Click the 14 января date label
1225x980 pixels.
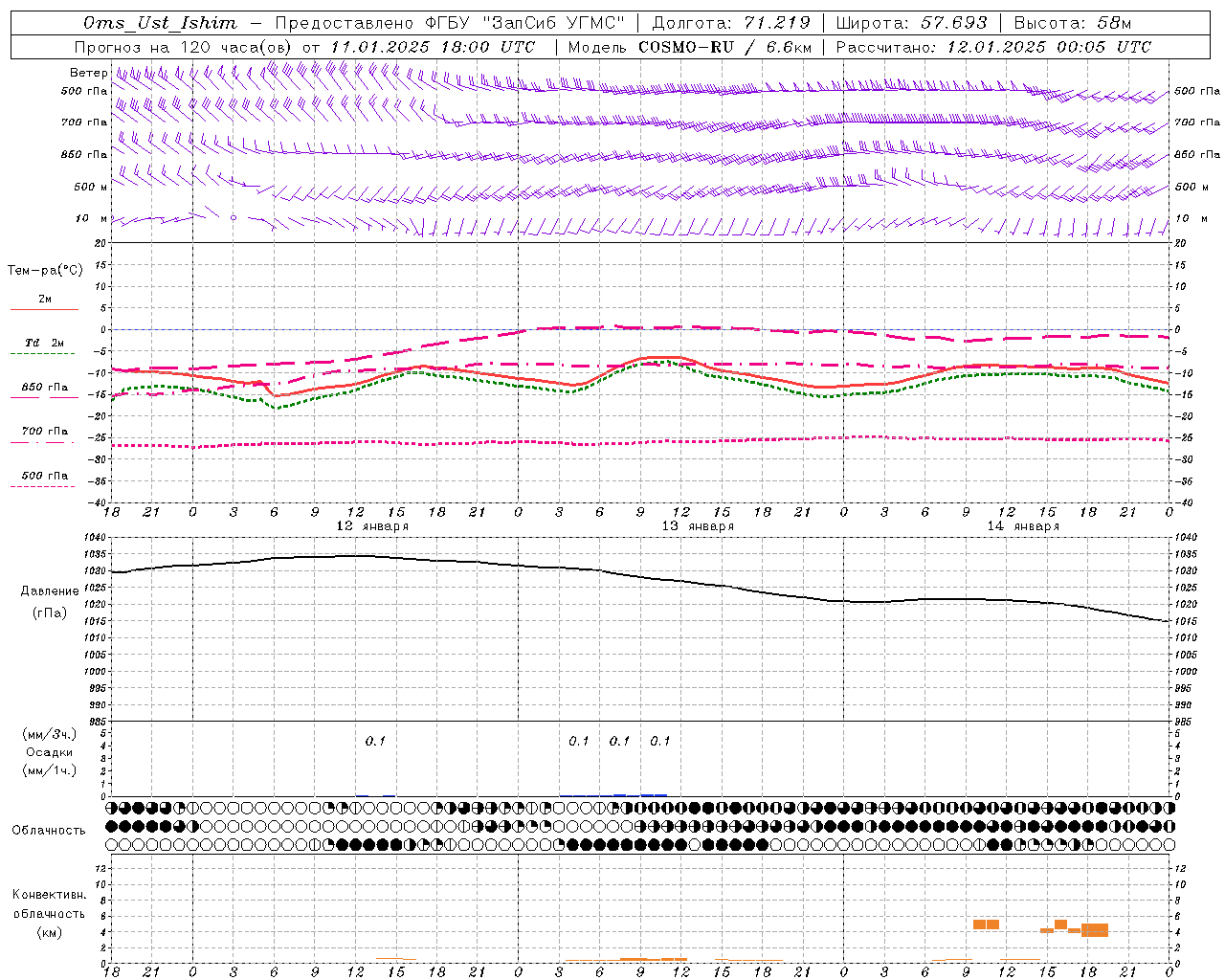pos(1023,526)
